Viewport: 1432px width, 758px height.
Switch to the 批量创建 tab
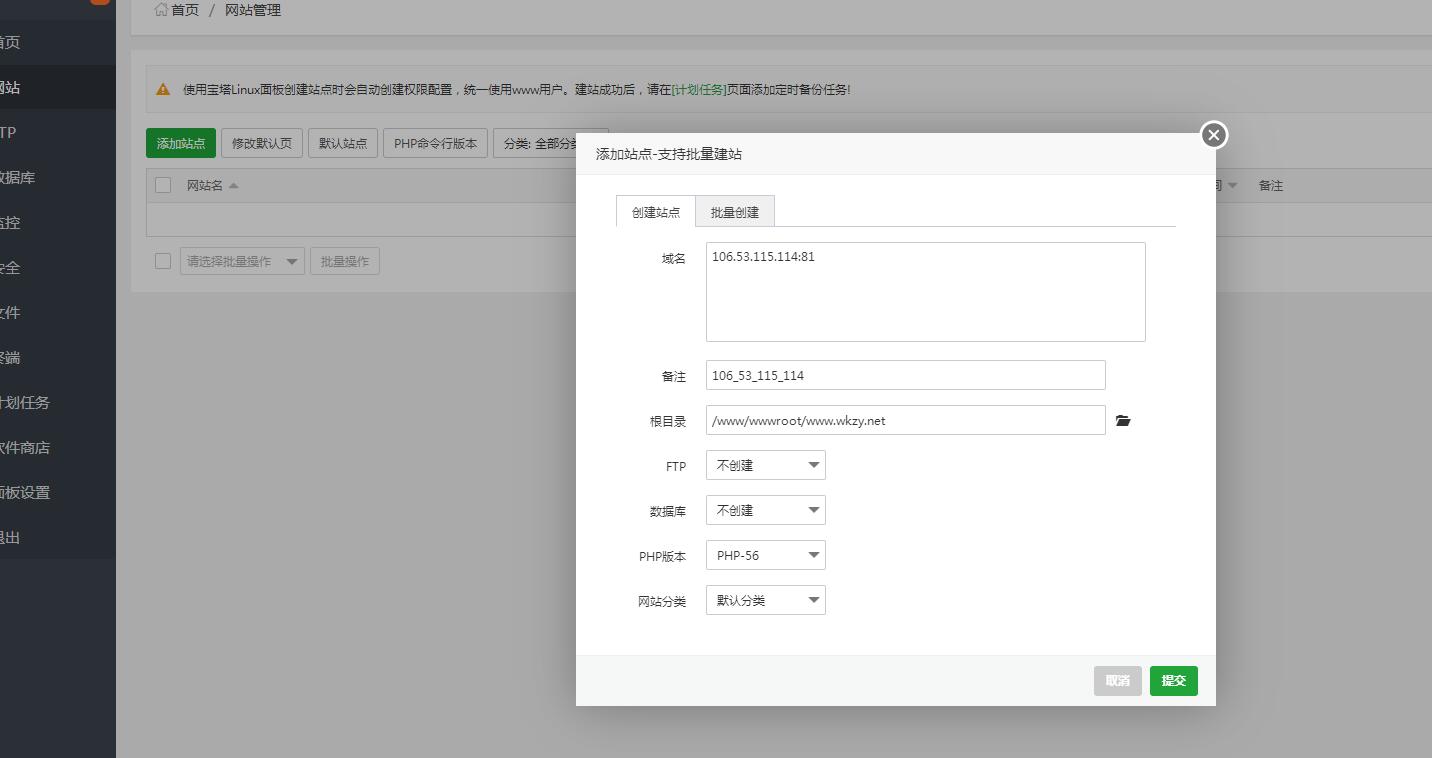click(735, 212)
